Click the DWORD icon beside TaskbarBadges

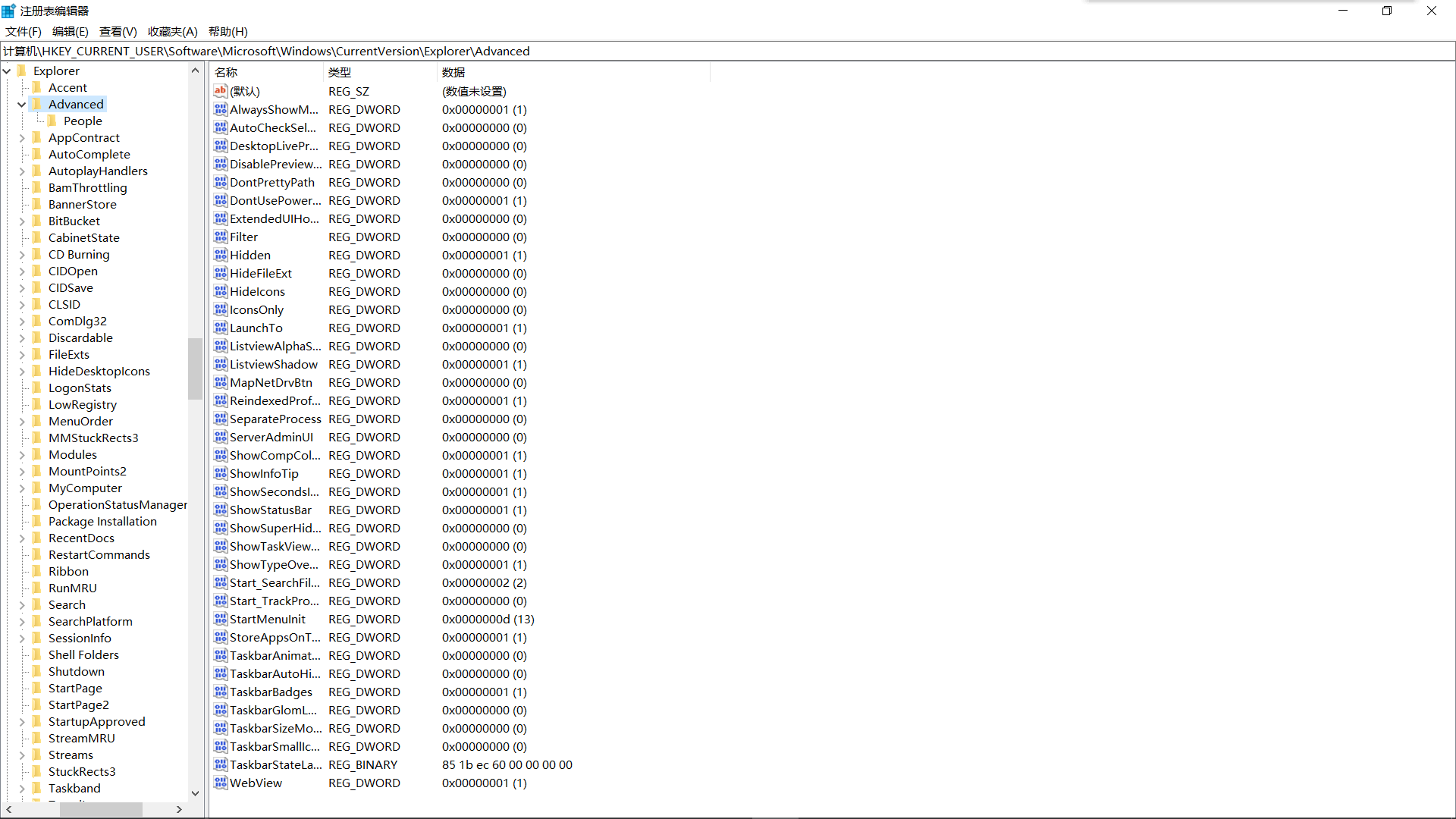(x=220, y=692)
